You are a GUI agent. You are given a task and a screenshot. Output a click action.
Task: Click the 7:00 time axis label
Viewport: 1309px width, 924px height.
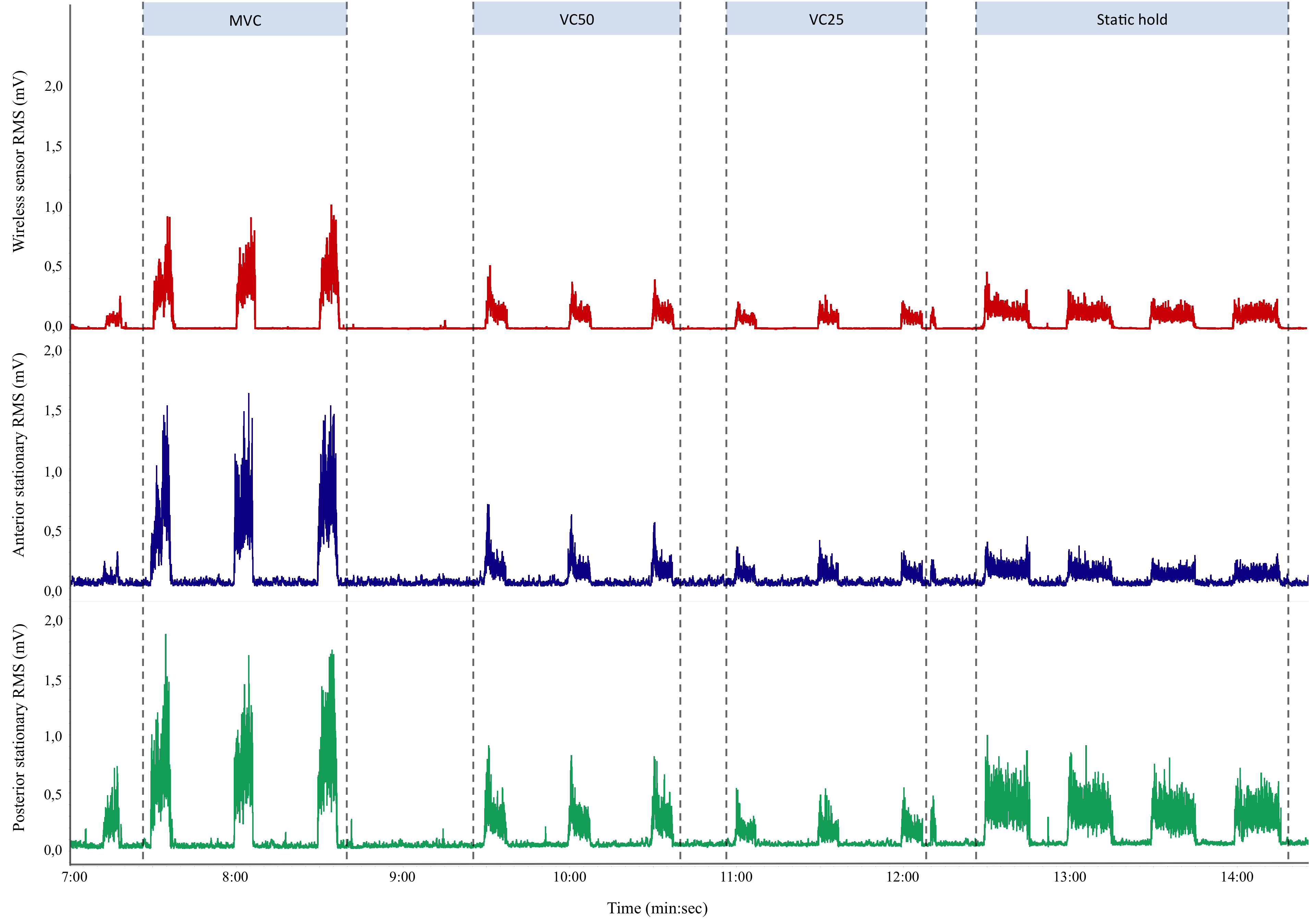point(75,877)
